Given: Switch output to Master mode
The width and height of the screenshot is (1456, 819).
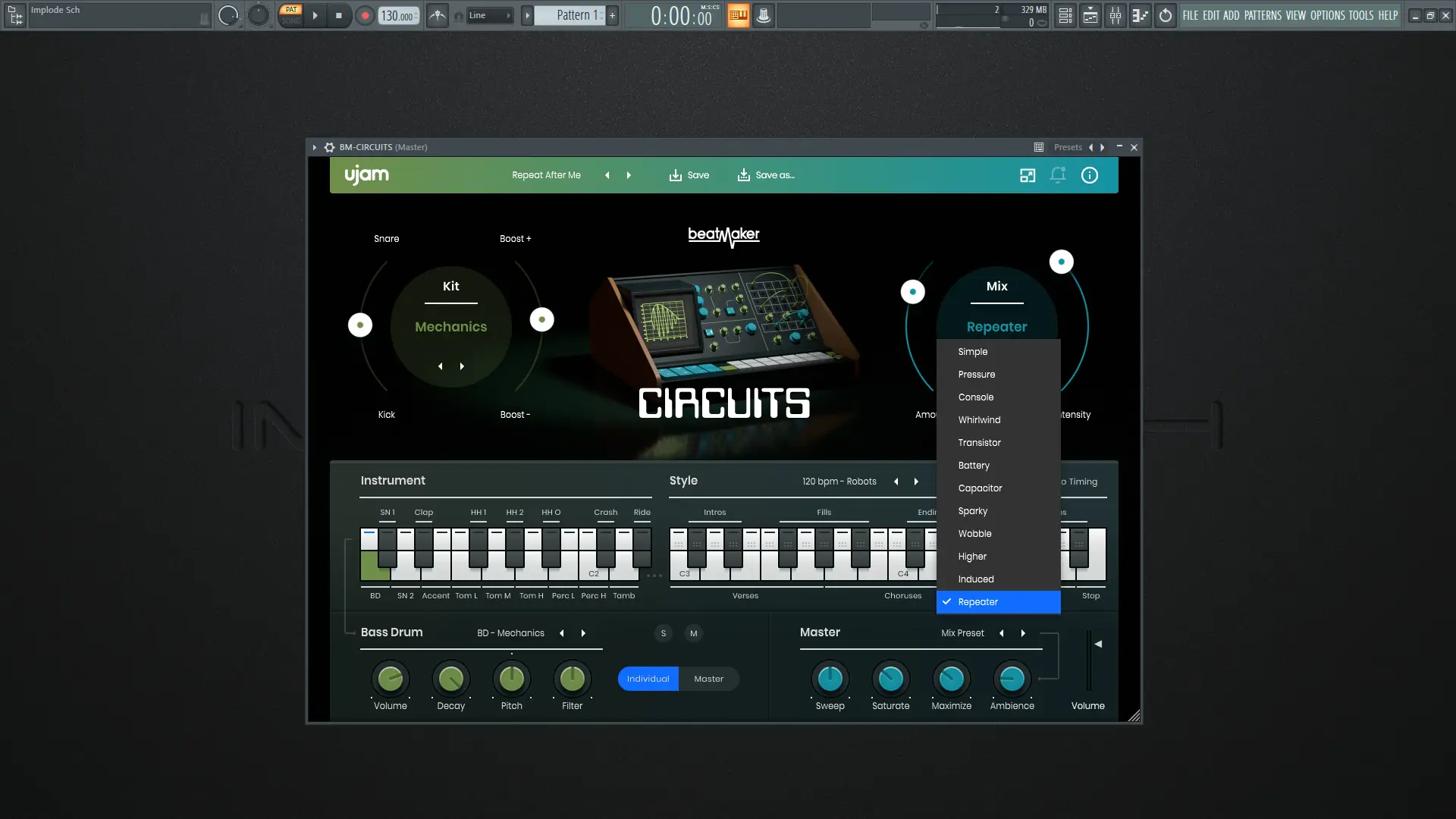Looking at the screenshot, I should point(708,679).
